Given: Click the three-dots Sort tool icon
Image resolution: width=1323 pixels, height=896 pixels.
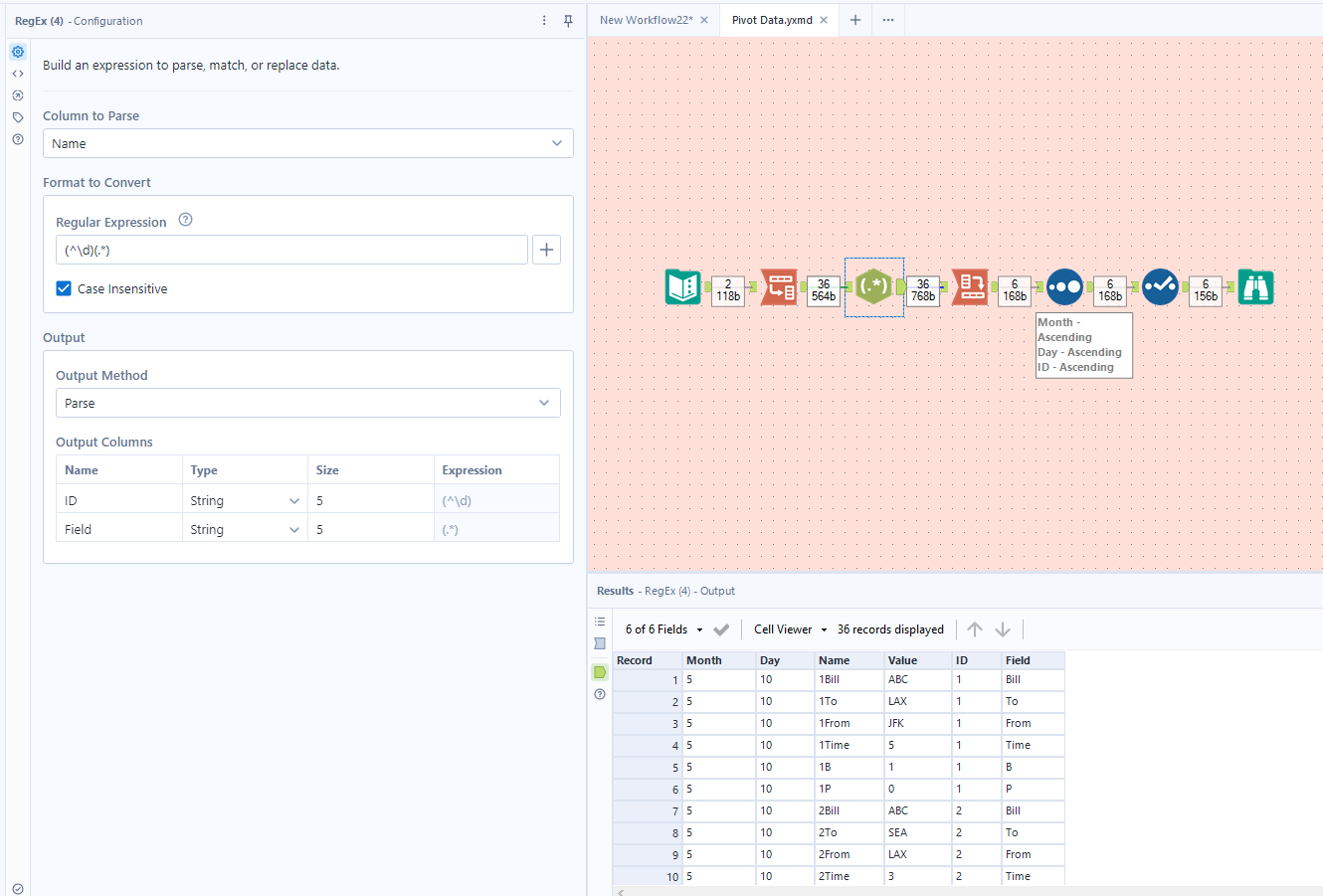Looking at the screenshot, I should pyautogui.click(x=1064, y=287).
